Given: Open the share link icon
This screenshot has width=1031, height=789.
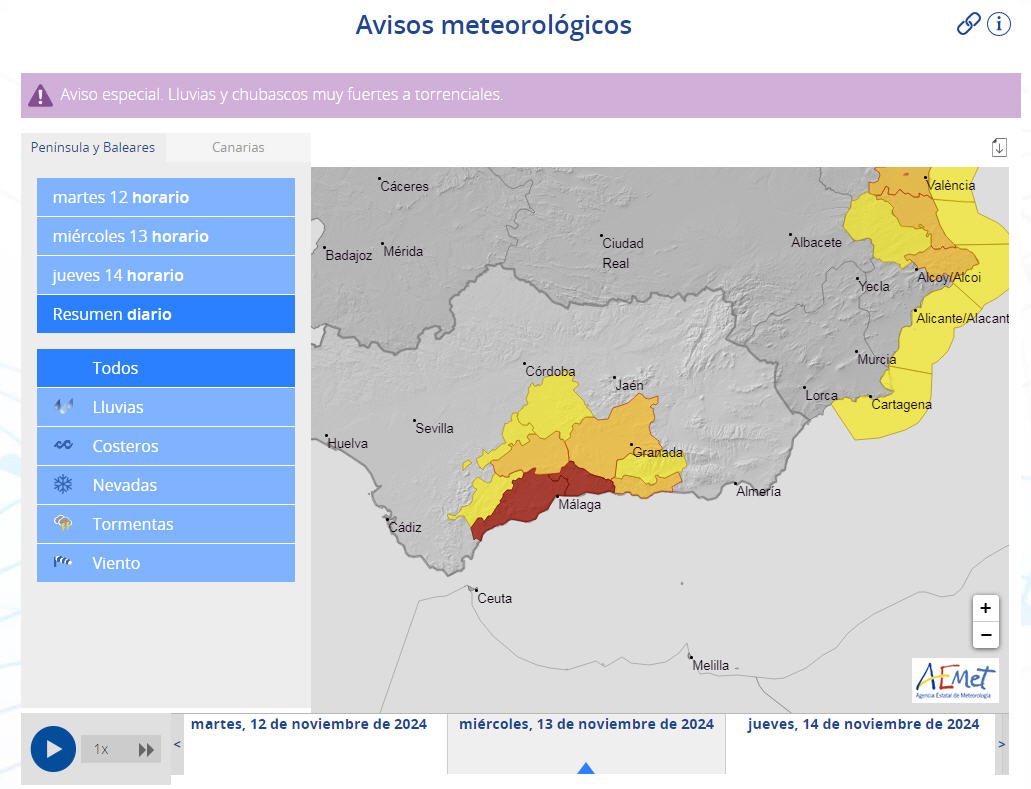Looking at the screenshot, I should pos(967,24).
